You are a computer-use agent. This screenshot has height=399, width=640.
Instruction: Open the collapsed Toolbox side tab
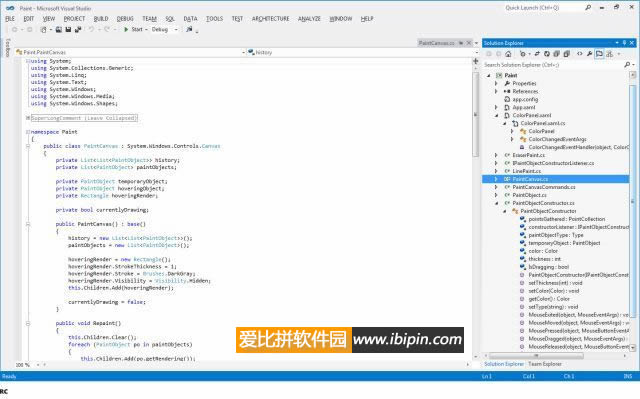(7, 47)
